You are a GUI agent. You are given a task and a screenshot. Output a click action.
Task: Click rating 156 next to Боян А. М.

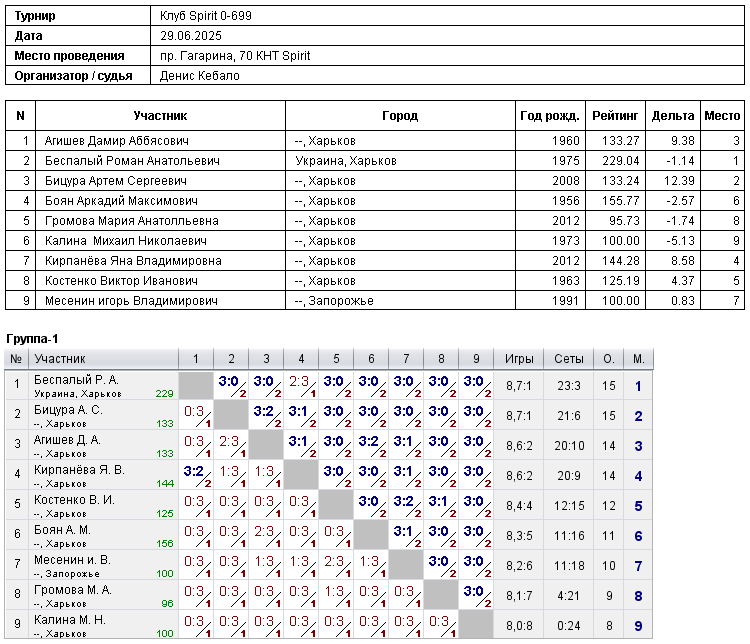tap(165, 544)
